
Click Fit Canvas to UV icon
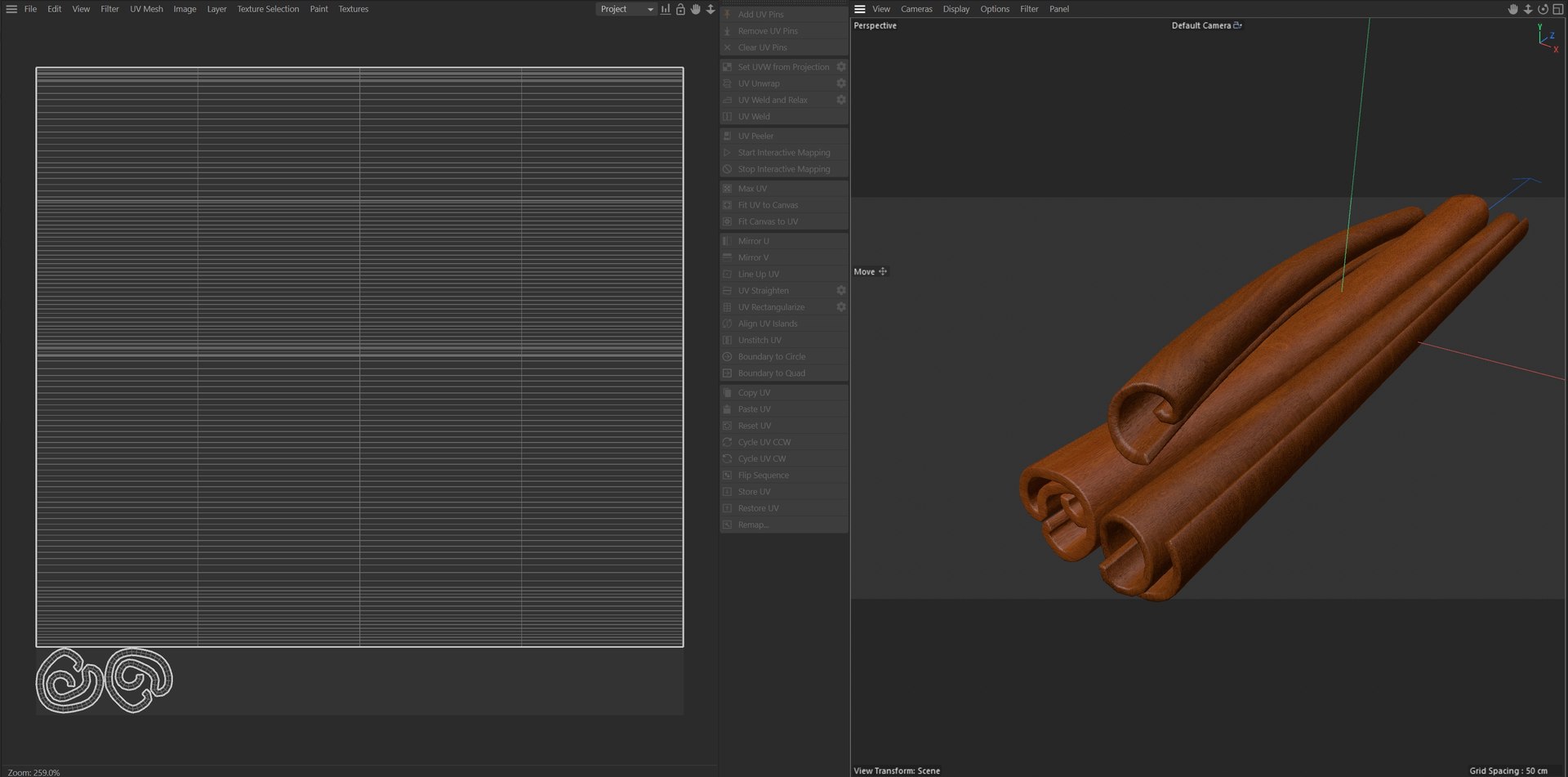(727, 221)
